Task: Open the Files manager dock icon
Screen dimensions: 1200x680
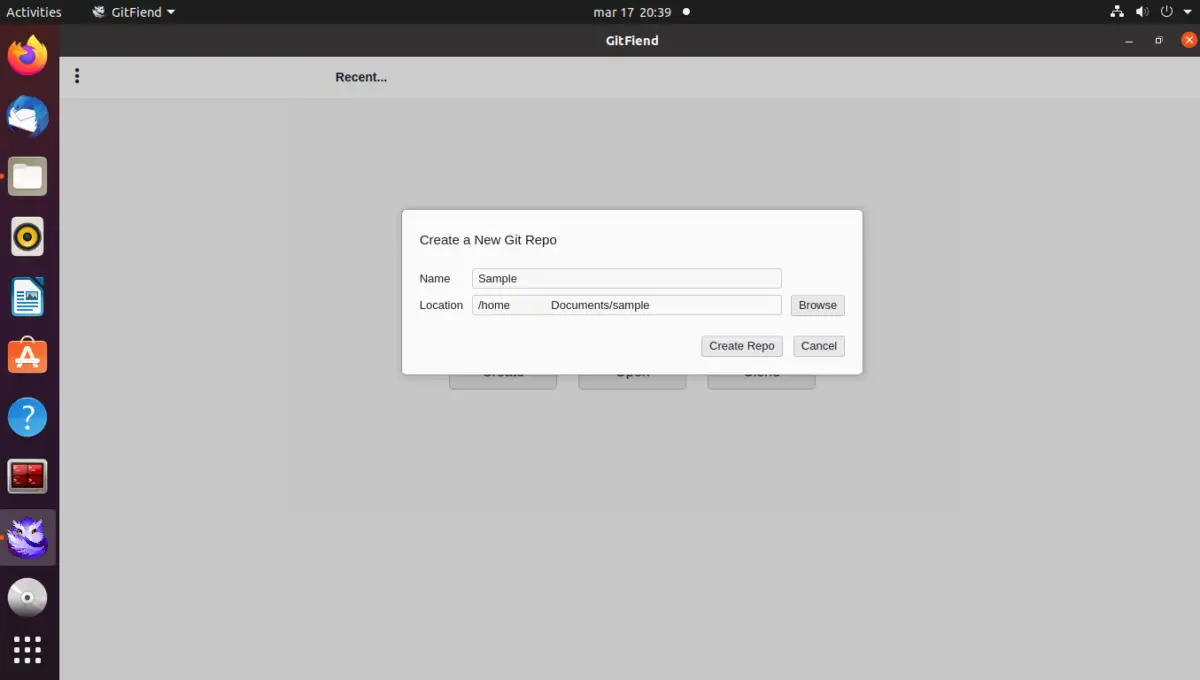Action: click(x=28, y=177)
